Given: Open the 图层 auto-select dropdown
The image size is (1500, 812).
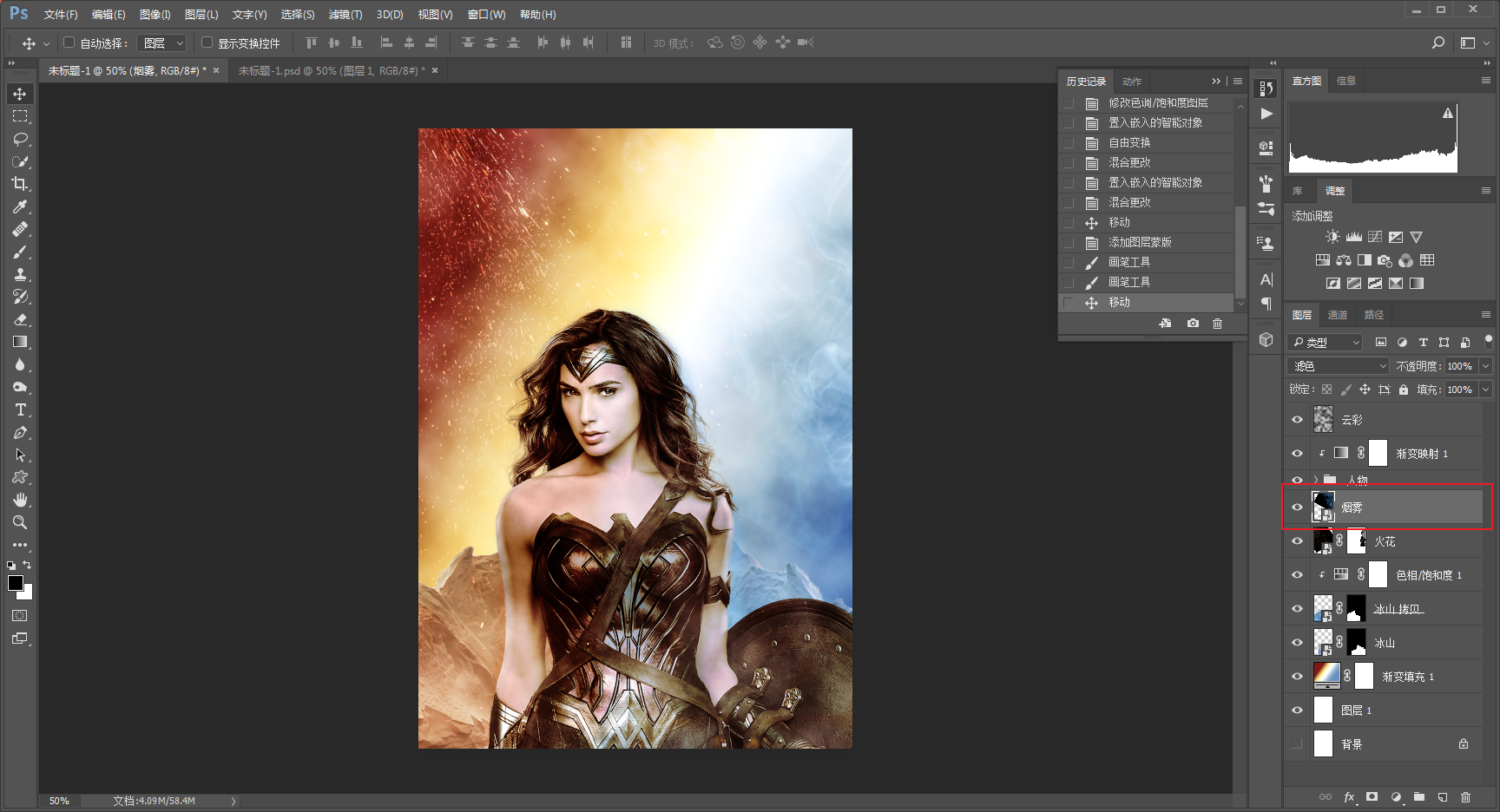Looking at the screenshot, I should [x=162, y=43].
